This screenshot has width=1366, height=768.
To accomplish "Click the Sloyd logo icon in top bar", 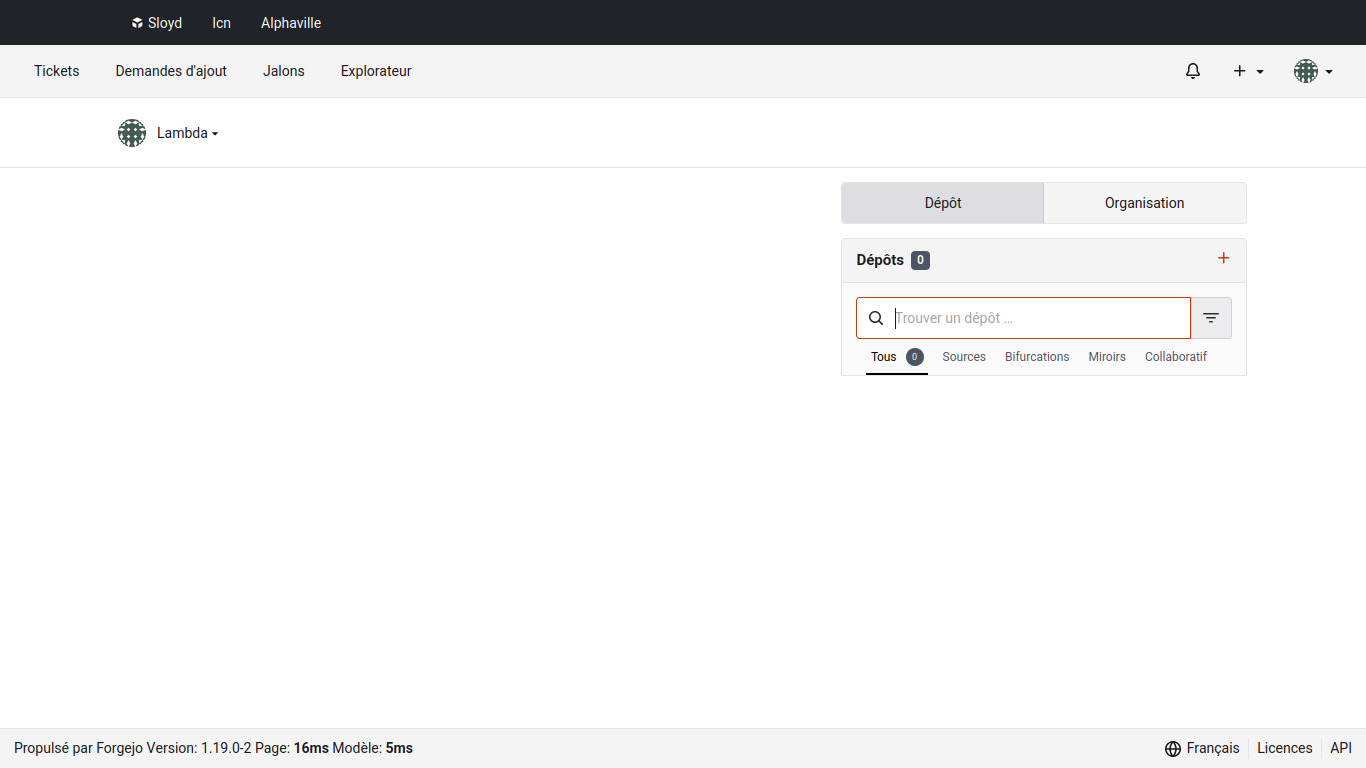I will click(137, 23).
